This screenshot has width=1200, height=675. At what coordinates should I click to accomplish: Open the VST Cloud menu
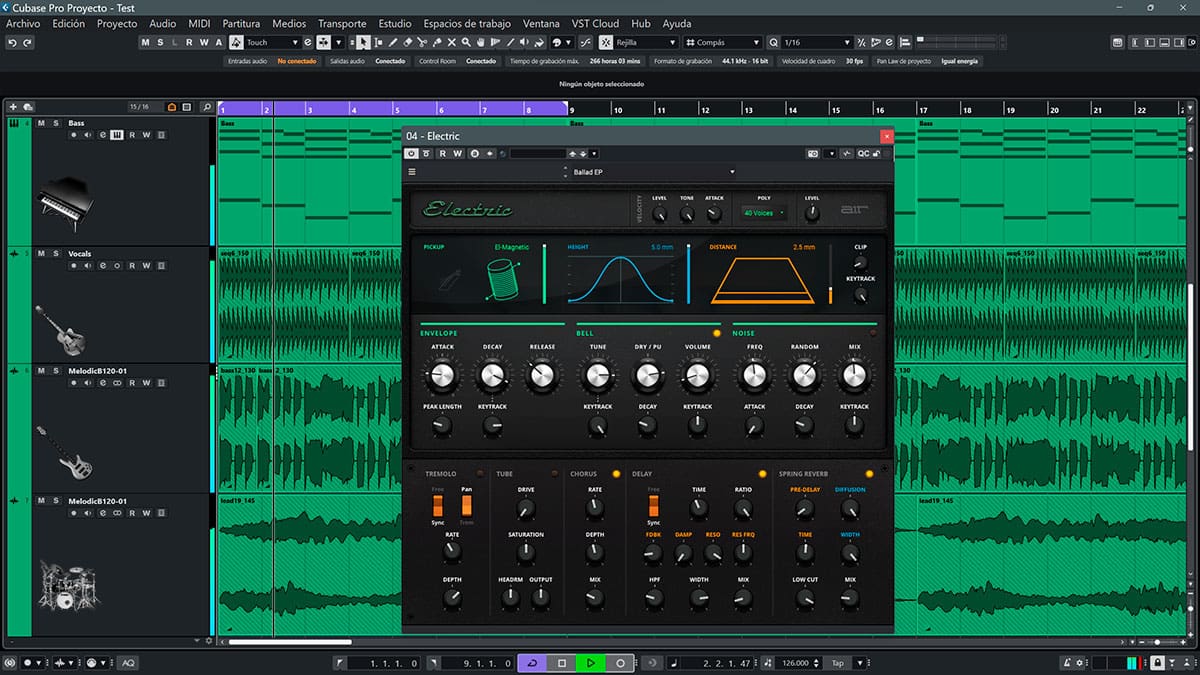click(595, 23)
